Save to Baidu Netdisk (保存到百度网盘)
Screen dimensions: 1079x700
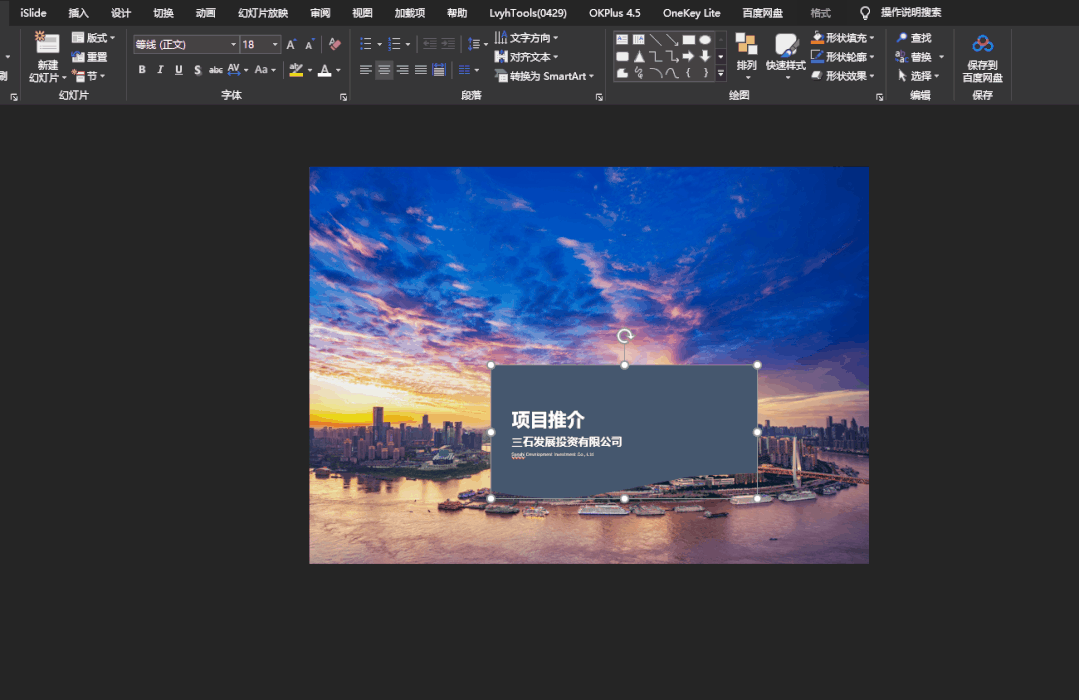click(x=982, y=59)
